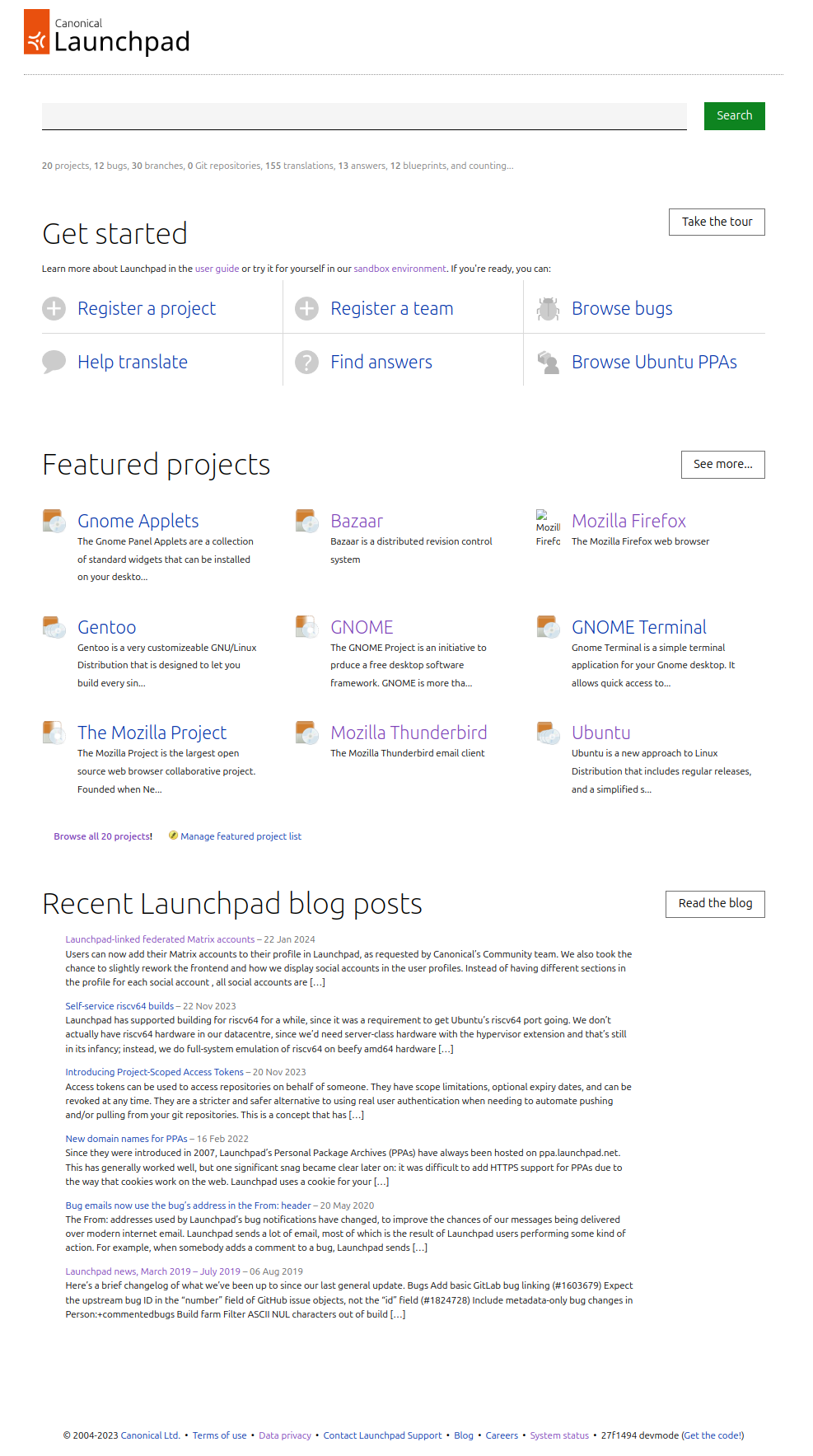The width and height of the screenshot is (813, 1456).
Task: Open the Browse bugs link
Action: 622,308
